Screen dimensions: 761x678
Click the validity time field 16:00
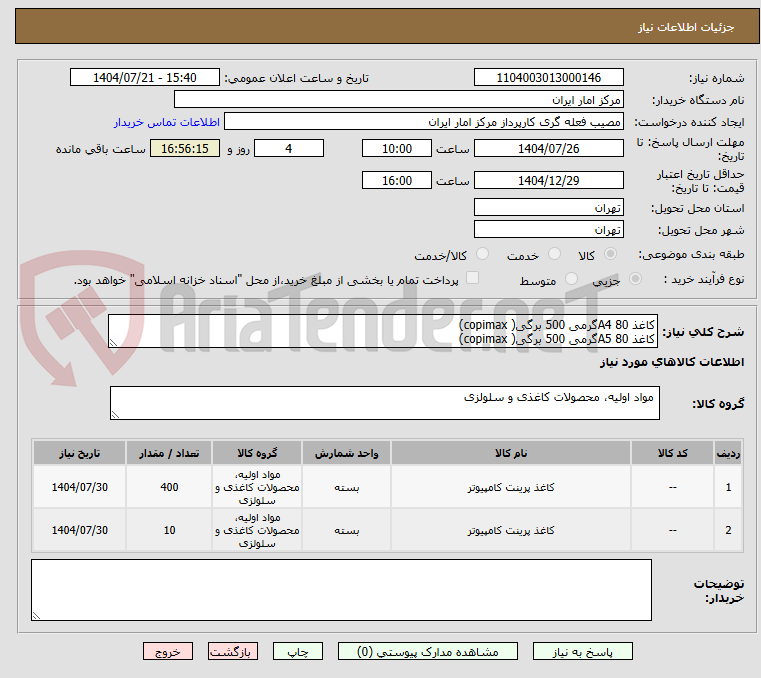tap(397, 181)
